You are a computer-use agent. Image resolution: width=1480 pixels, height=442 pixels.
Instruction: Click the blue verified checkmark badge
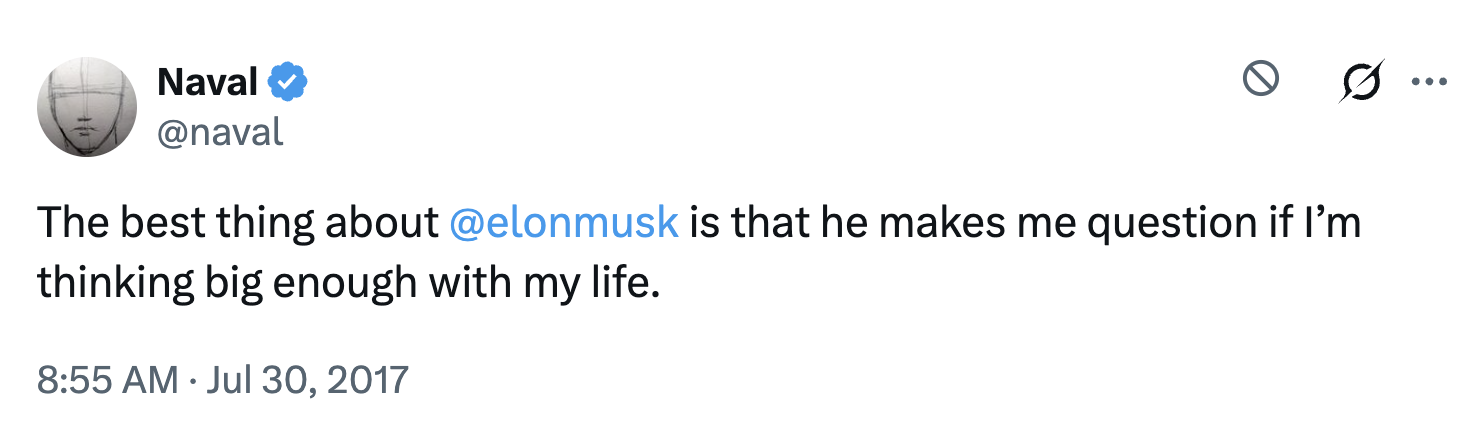click(x=288, y=83)
